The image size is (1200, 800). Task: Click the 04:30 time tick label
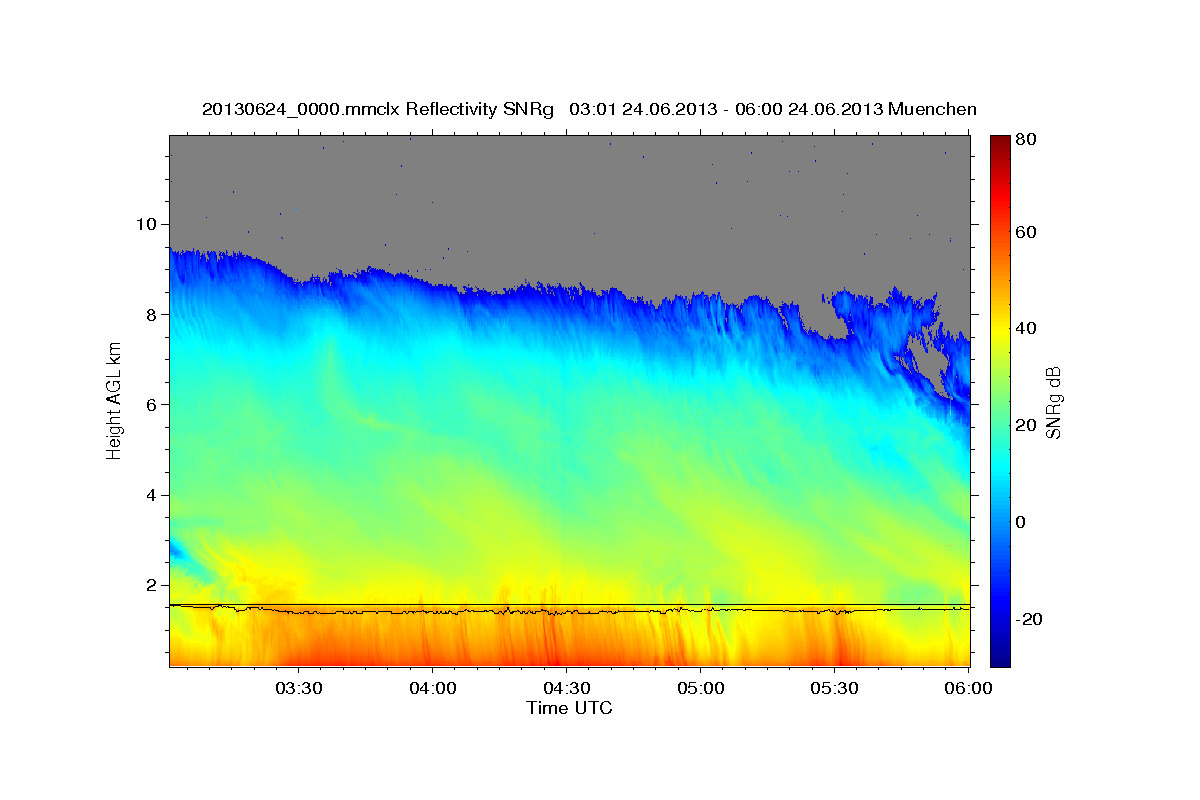pos(566,688)
